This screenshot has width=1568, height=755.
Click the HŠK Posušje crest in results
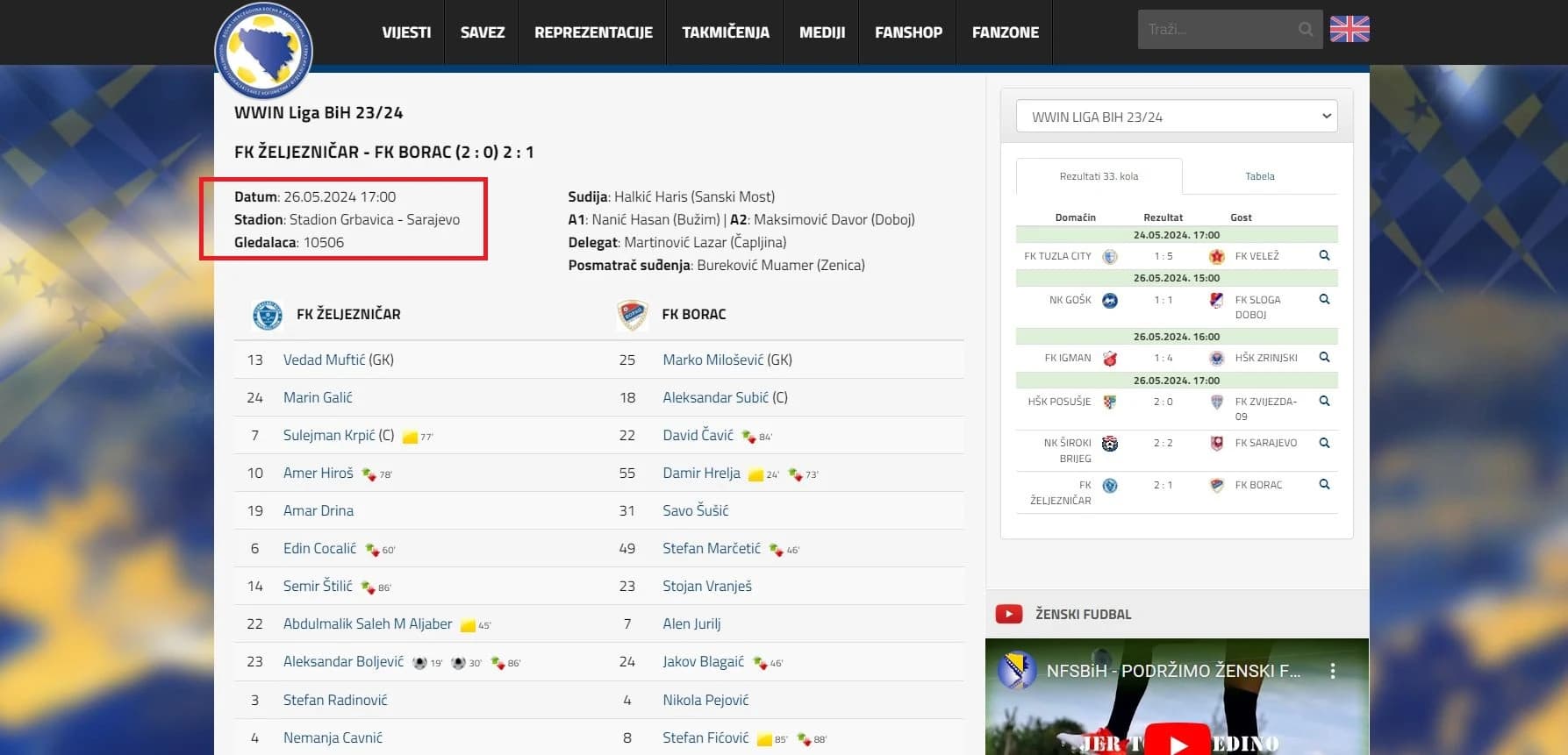pos(1110,402)
